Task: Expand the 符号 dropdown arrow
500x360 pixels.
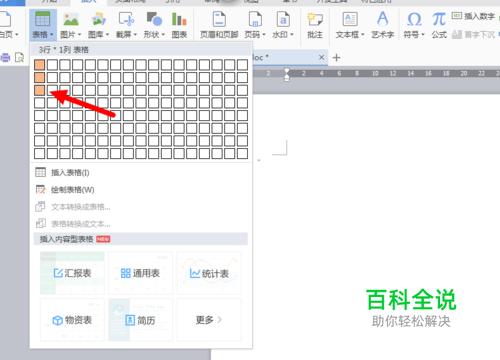Action: pyautogui.click(x=423, y=34)
